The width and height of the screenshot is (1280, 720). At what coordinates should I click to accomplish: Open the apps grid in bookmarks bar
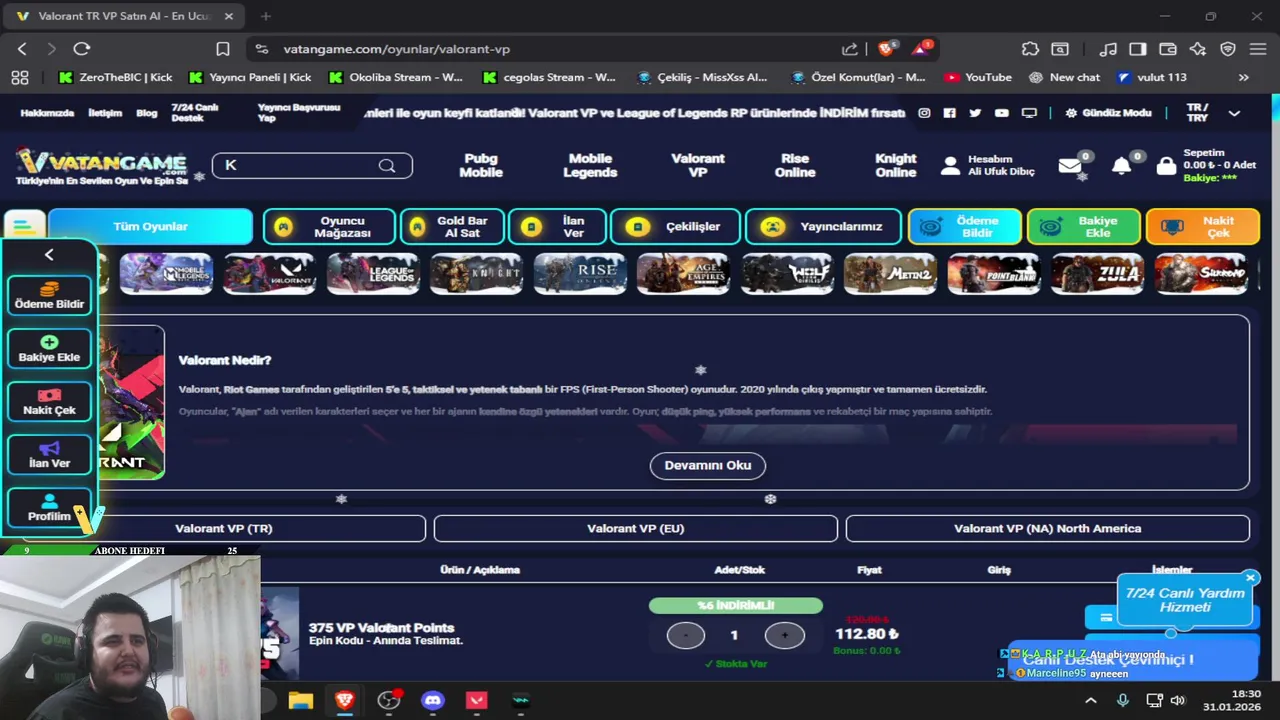coord(20,77)
